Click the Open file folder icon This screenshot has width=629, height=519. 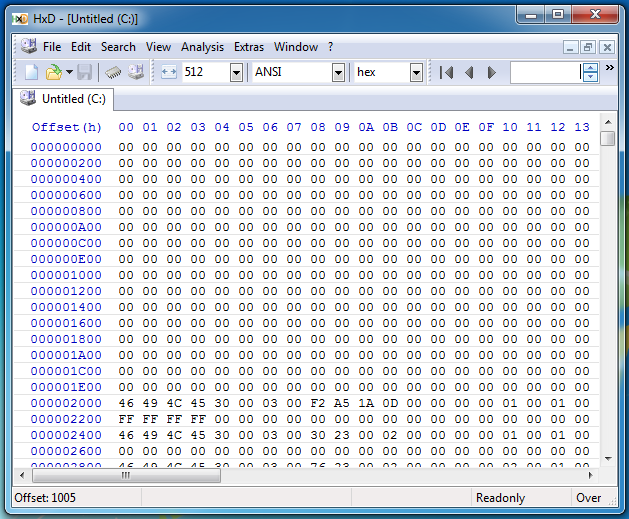pos(53,72)
